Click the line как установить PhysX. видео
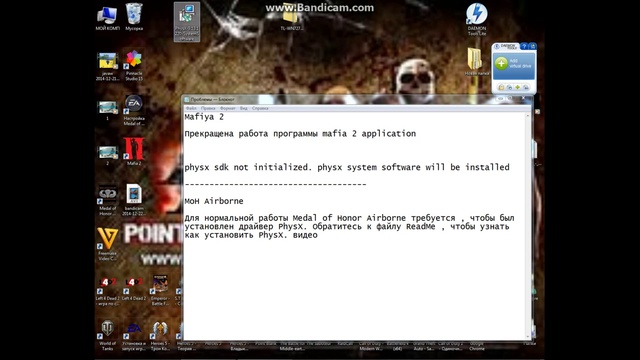 (x=251, y=235)
